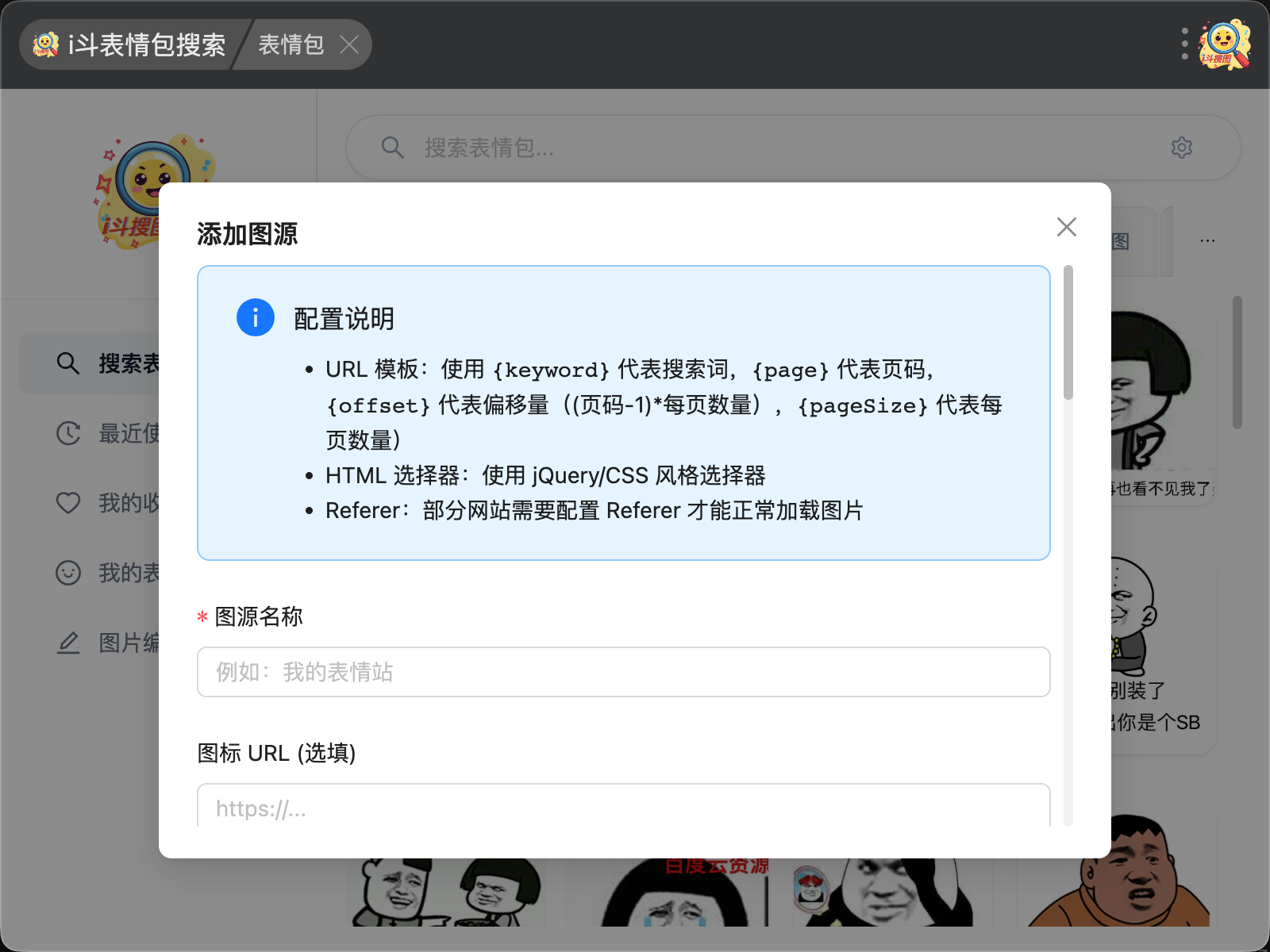
Task: Close the 添加图源 dialog
Action: 1066,227
